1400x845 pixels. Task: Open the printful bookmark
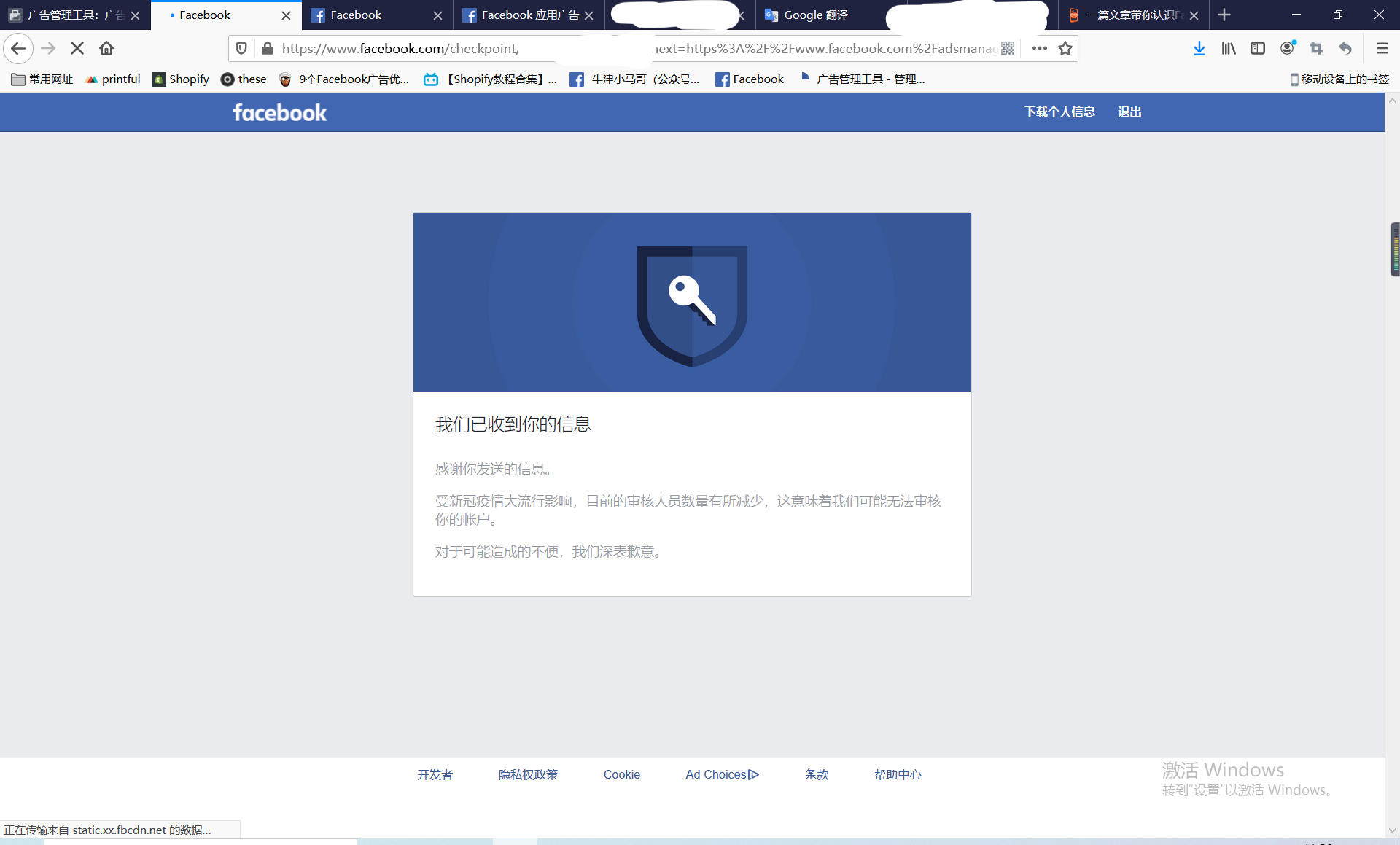tap(113, 79)
